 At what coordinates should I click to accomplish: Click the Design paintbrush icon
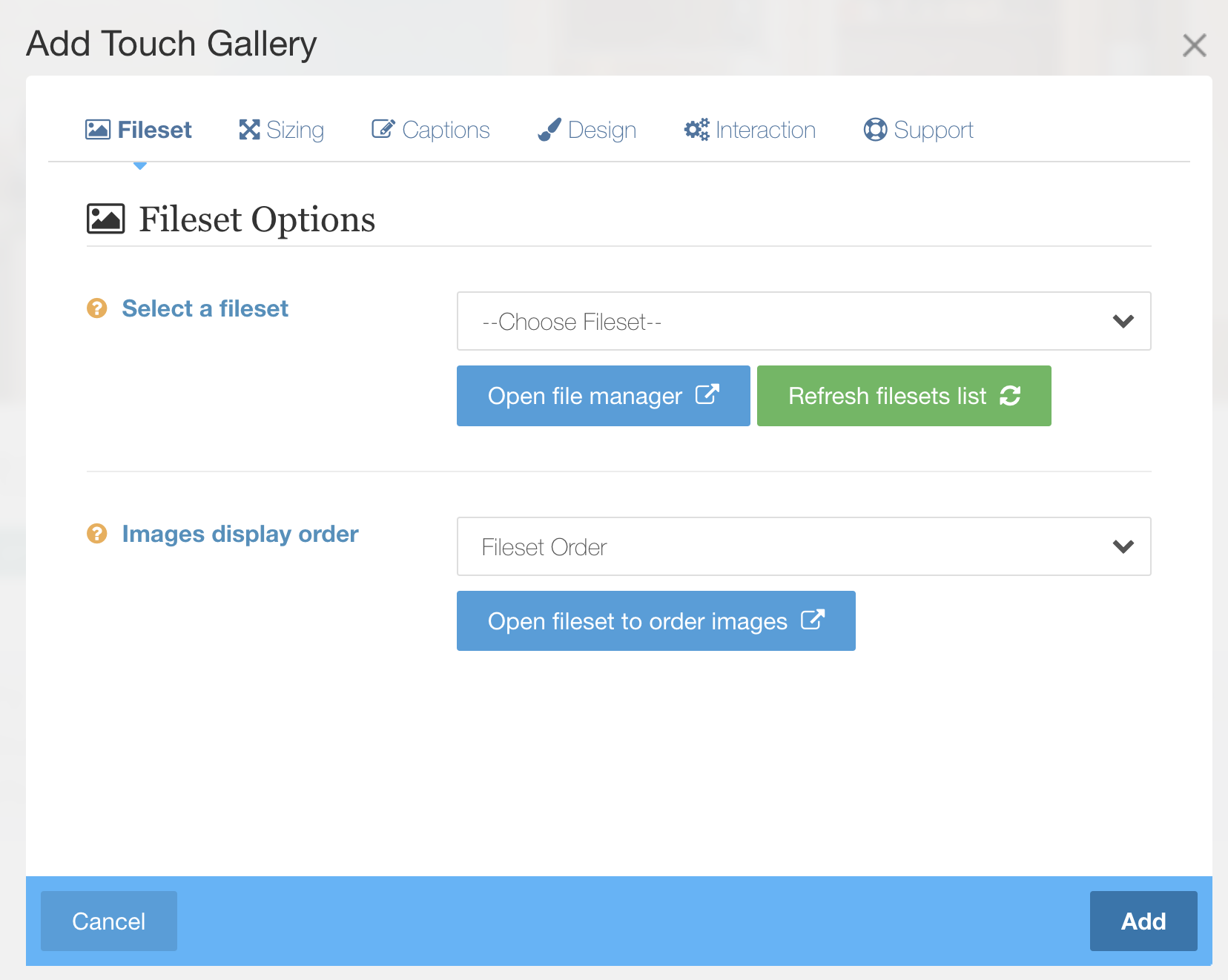549,130
